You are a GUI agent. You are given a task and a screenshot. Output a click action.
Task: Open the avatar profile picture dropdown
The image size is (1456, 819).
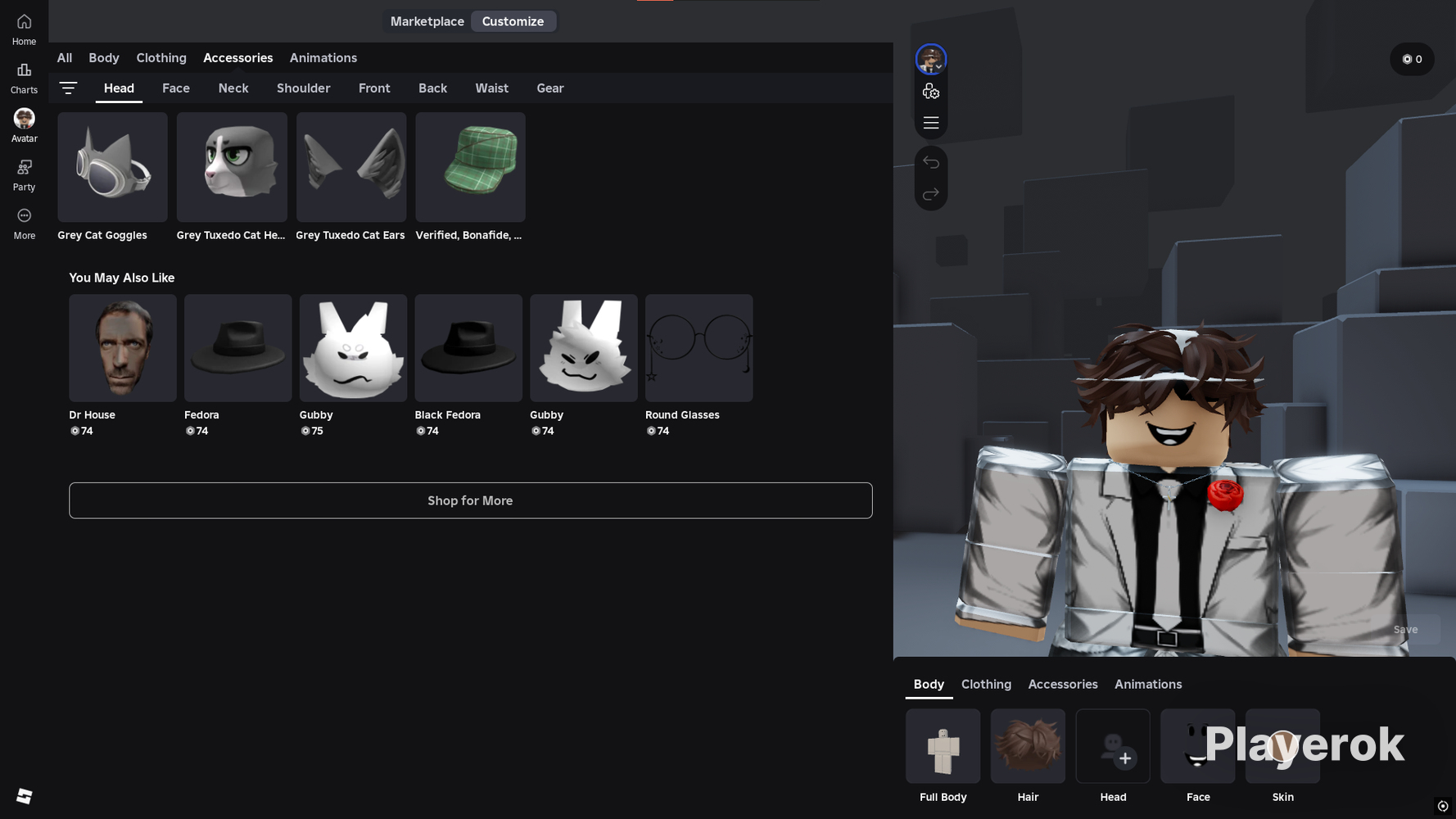pos(931,59)
